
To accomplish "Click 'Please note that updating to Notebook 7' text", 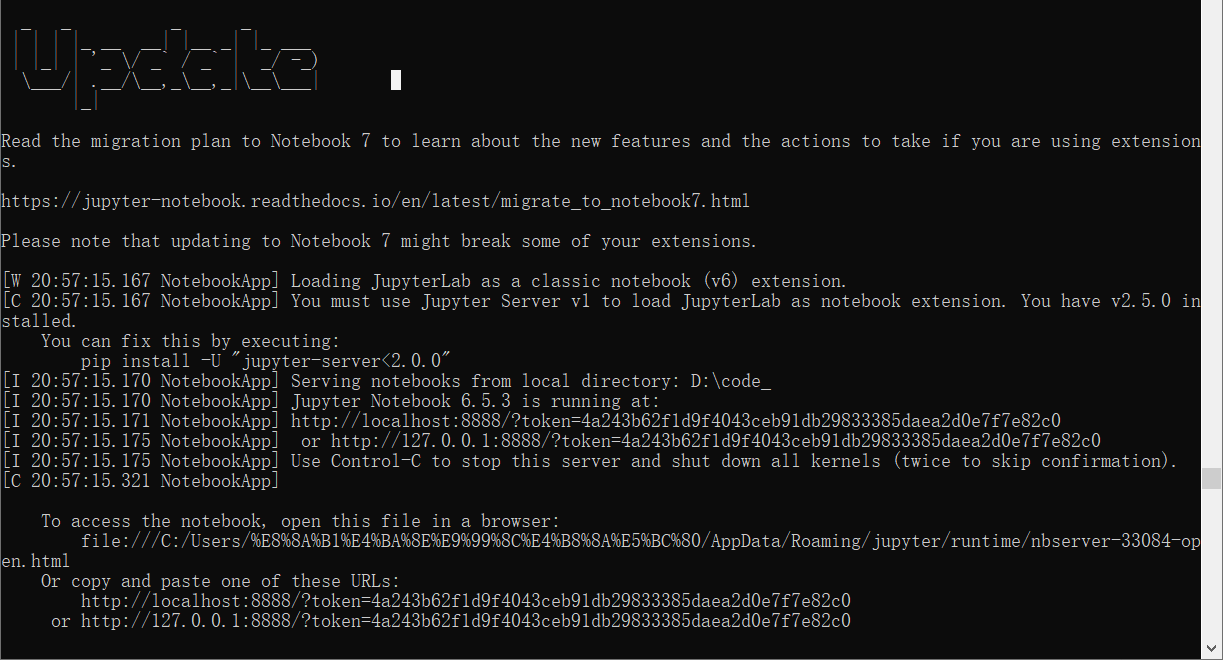I will [378, 241].
